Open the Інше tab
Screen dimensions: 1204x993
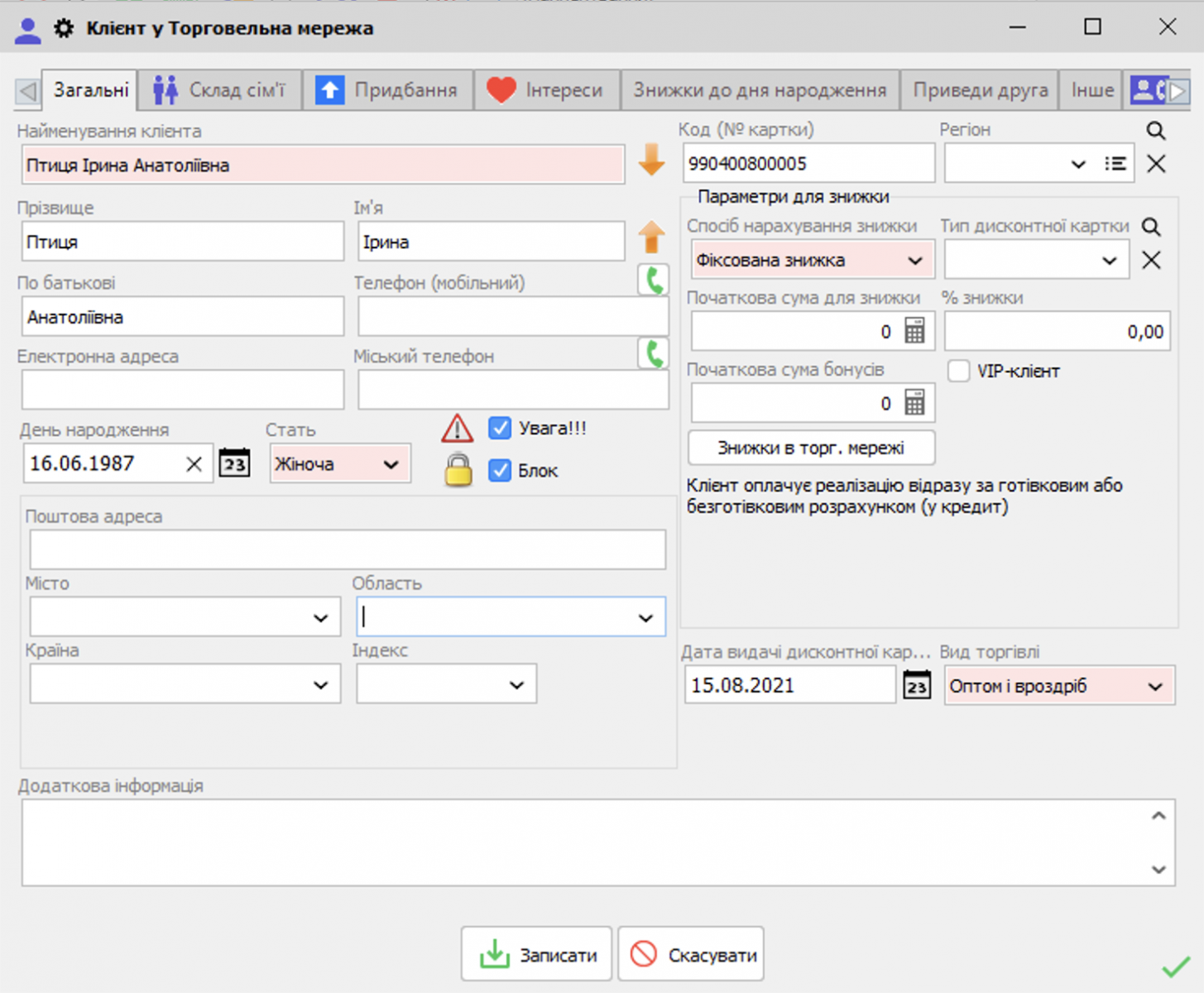point(1092,89)
